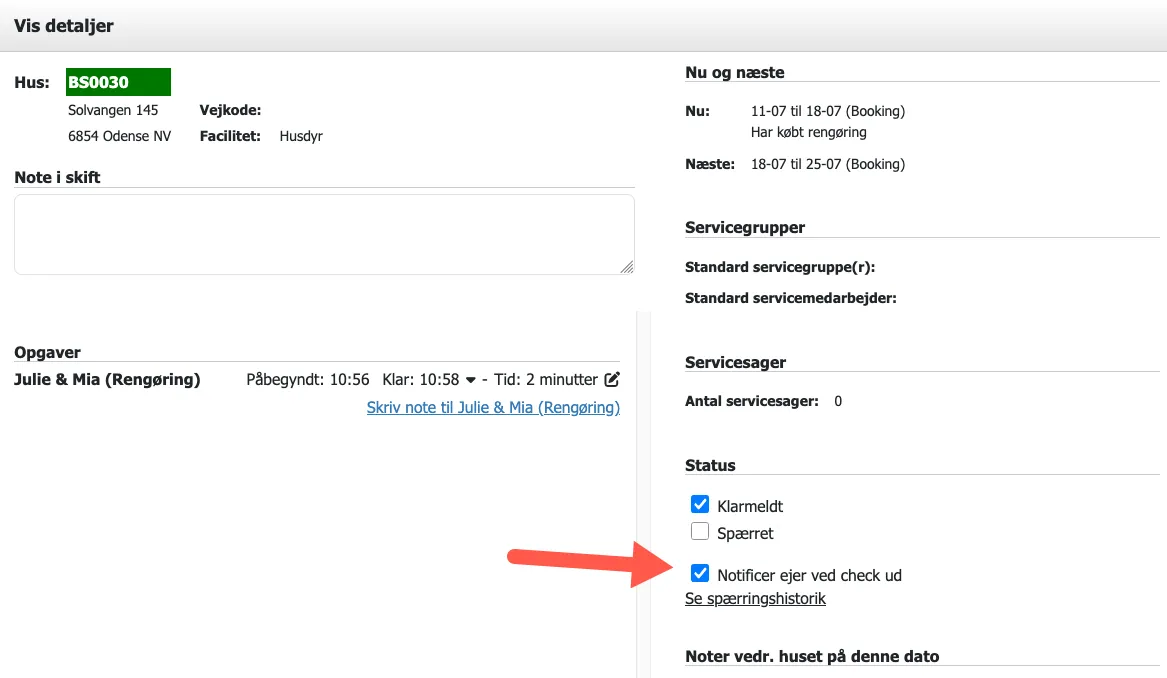Click the 'Standard servicegruppe(r):' label
The width and height of the screenshot is (1167, 678).
coord(780,267)
